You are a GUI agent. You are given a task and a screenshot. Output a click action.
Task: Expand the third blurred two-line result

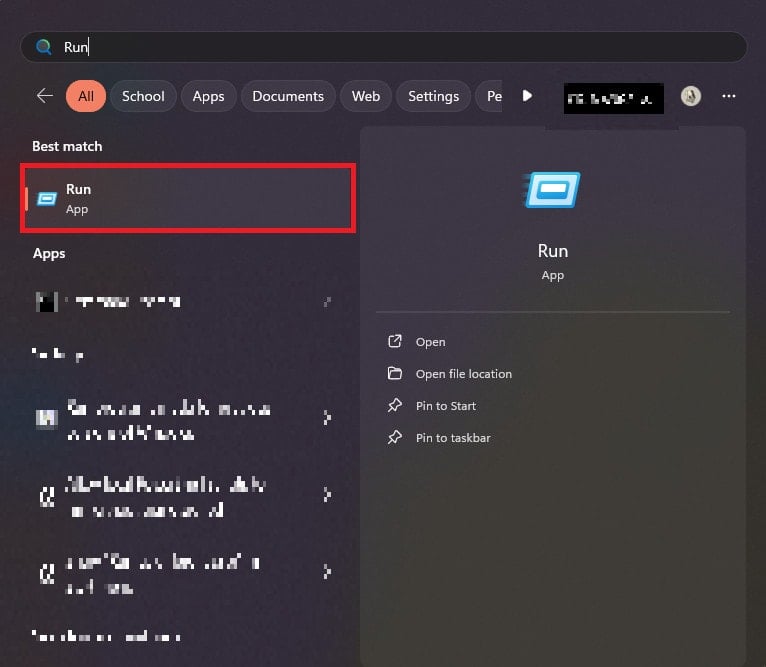(328, 495)
